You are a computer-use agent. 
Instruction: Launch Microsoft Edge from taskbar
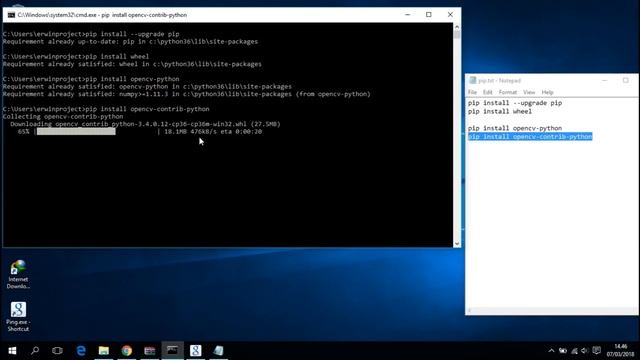(x=81, y=351)
